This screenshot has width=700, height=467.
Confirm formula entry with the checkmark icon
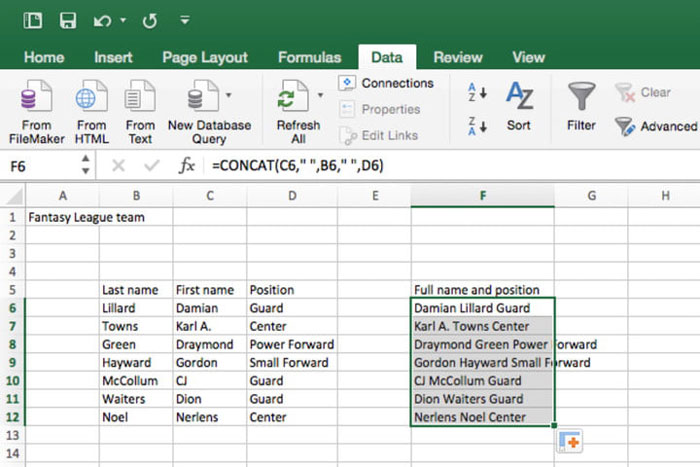pyautogui.click(x=152, y=166)
